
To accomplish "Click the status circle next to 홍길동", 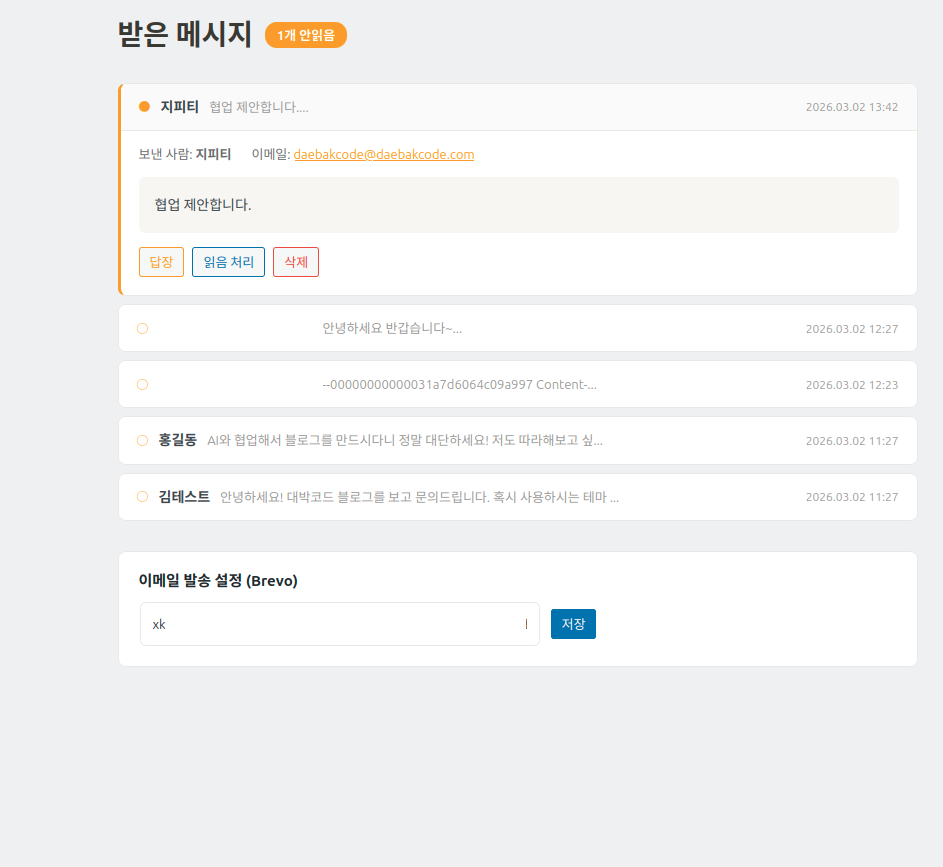I will (x=142, y=440).
